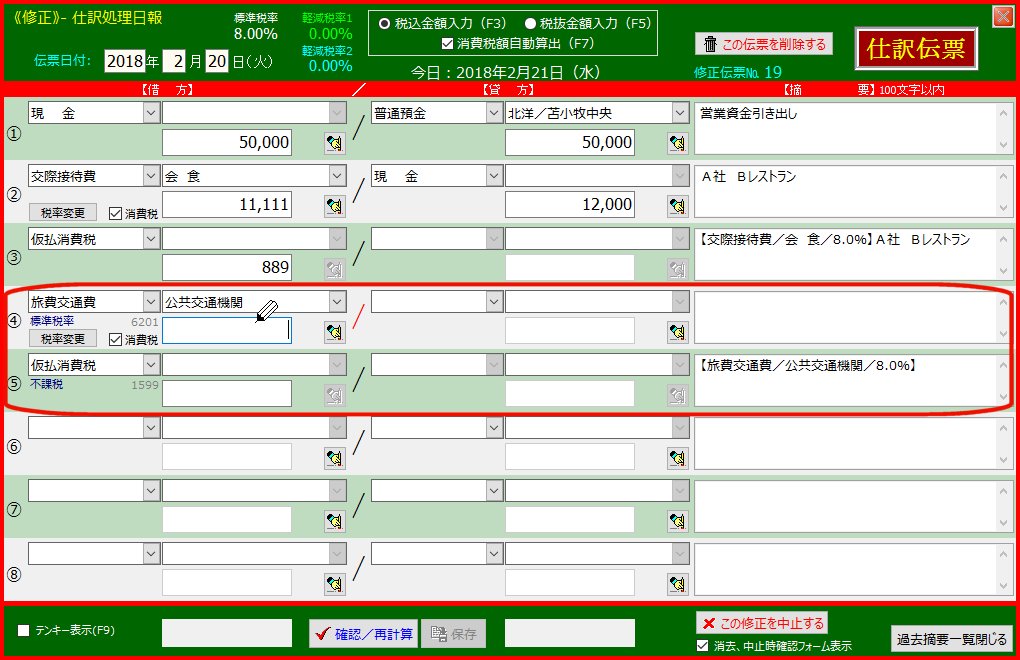The height and width of the screenshot is (660, 1020).
Task: Click the row 4 debit amount input field
Action: click(x=227, y=331)
